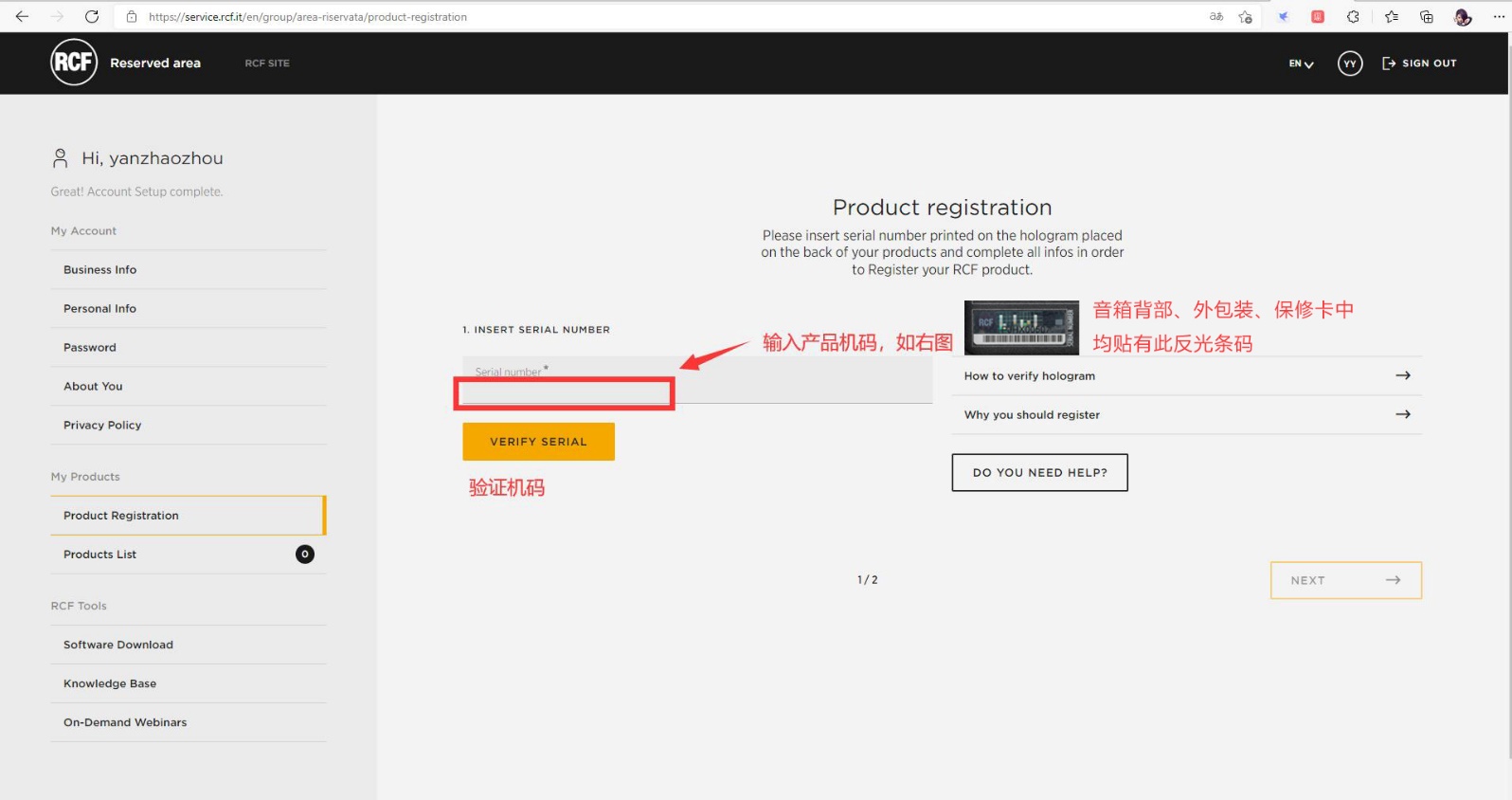Open On-Demand Webinars in the sidebar
The image size is (1512, 800).
click(x=189, y=722)
